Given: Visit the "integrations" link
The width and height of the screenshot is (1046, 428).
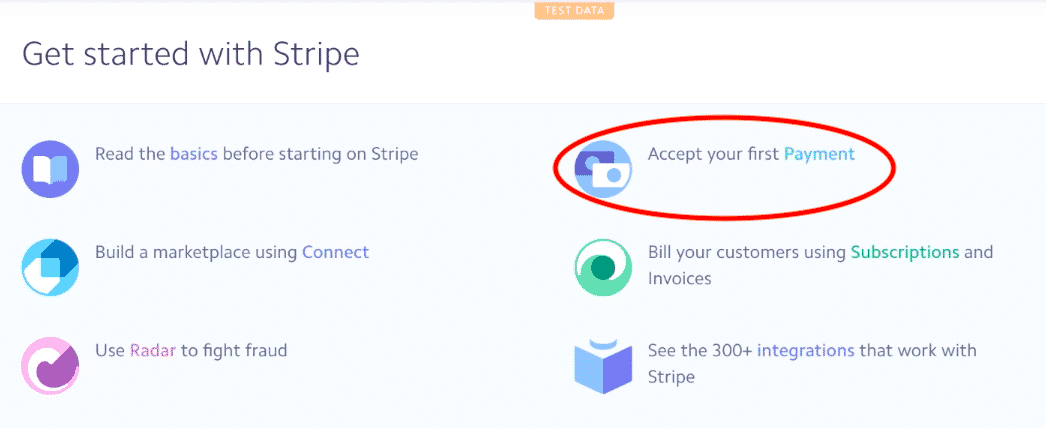Looking at the screenshot, I should (805, 350).
